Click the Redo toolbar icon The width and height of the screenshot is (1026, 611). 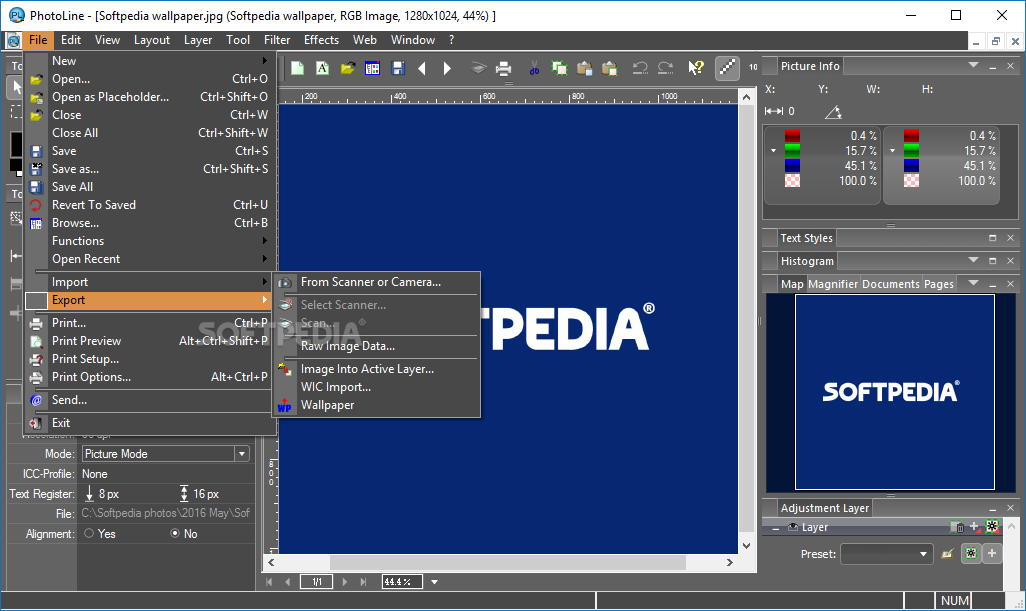[665, 68]
